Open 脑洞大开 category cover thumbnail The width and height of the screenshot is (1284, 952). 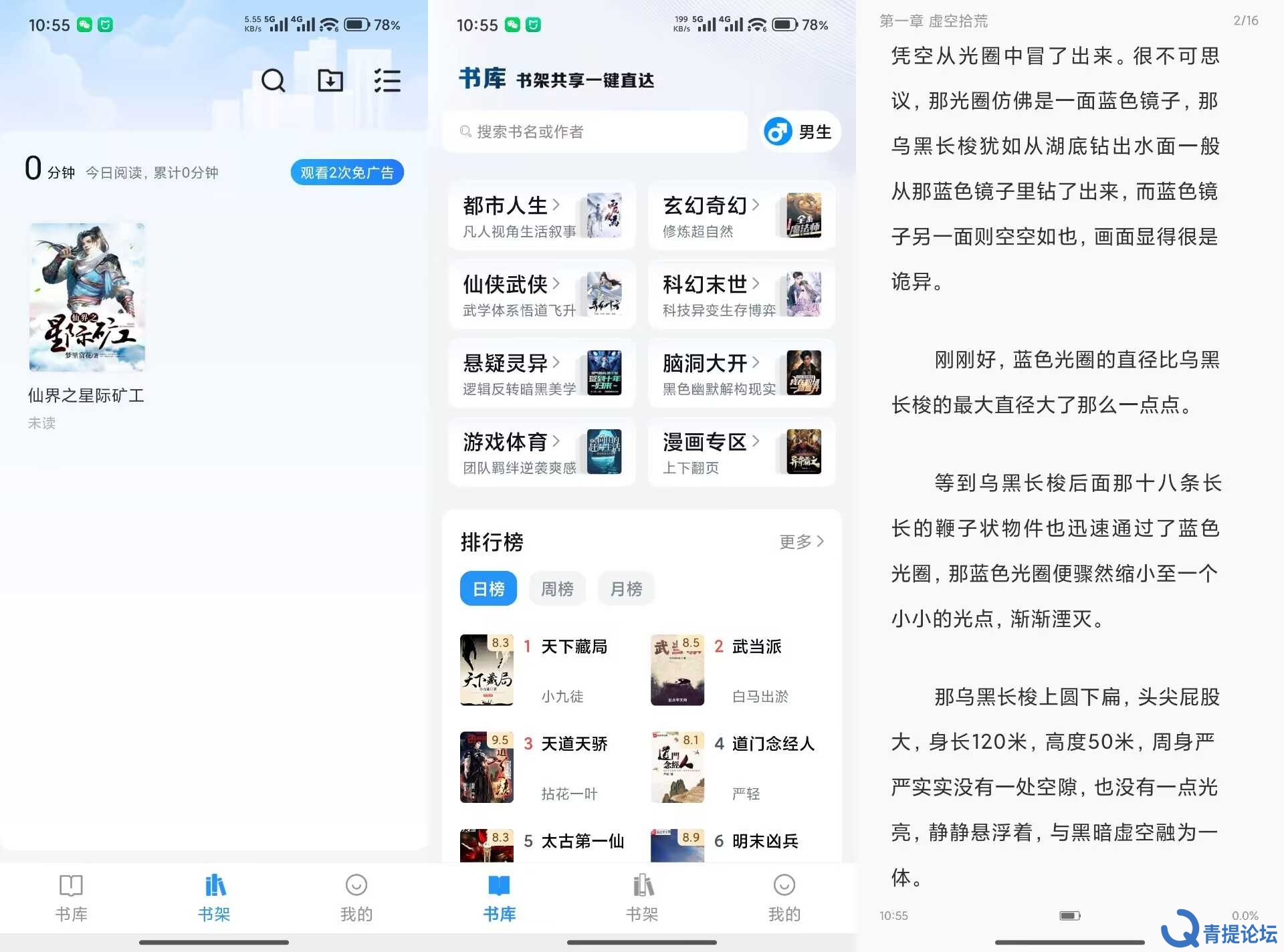point(804,373)
